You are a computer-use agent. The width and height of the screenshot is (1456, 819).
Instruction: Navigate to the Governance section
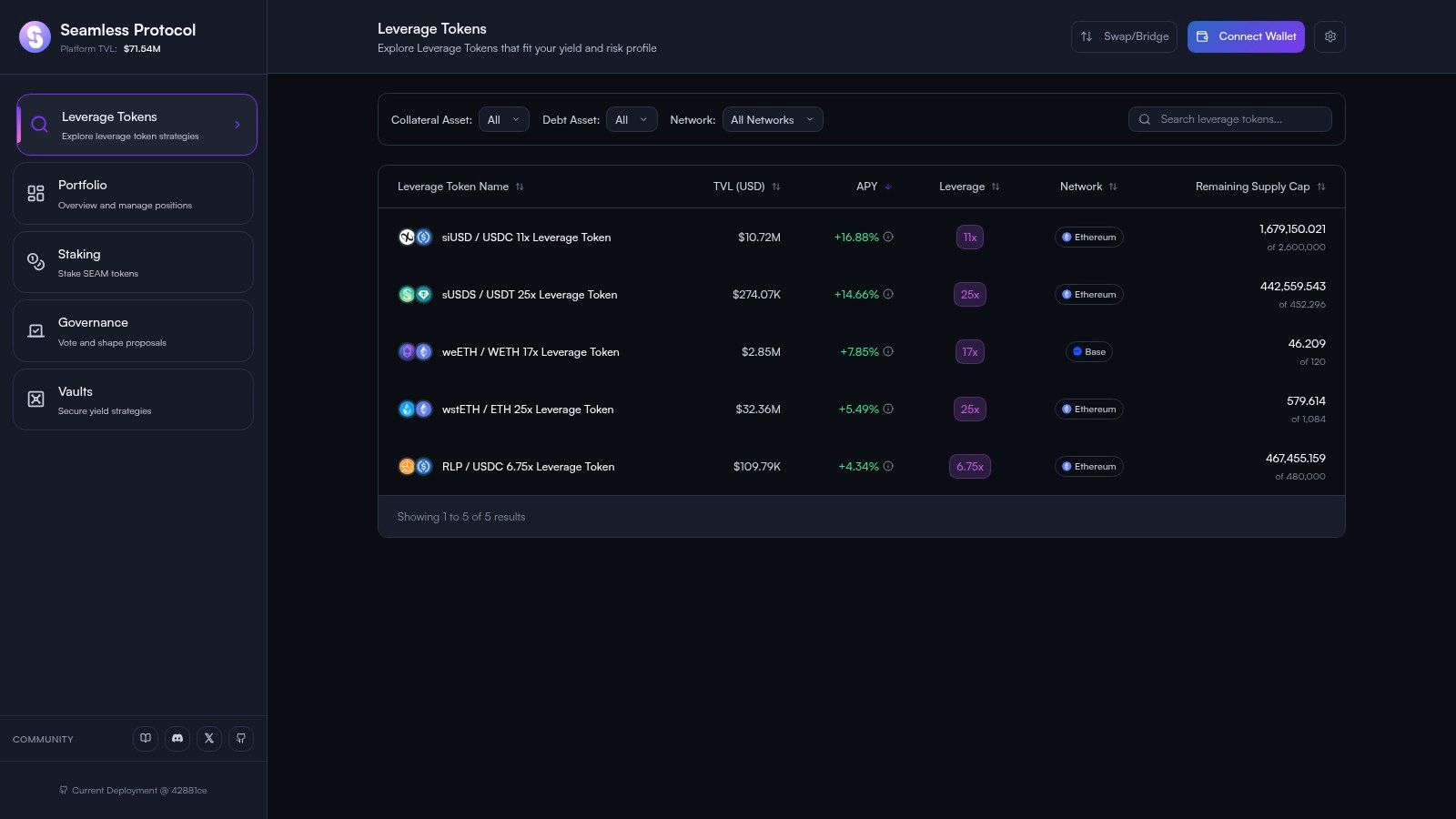click(133, 330)
